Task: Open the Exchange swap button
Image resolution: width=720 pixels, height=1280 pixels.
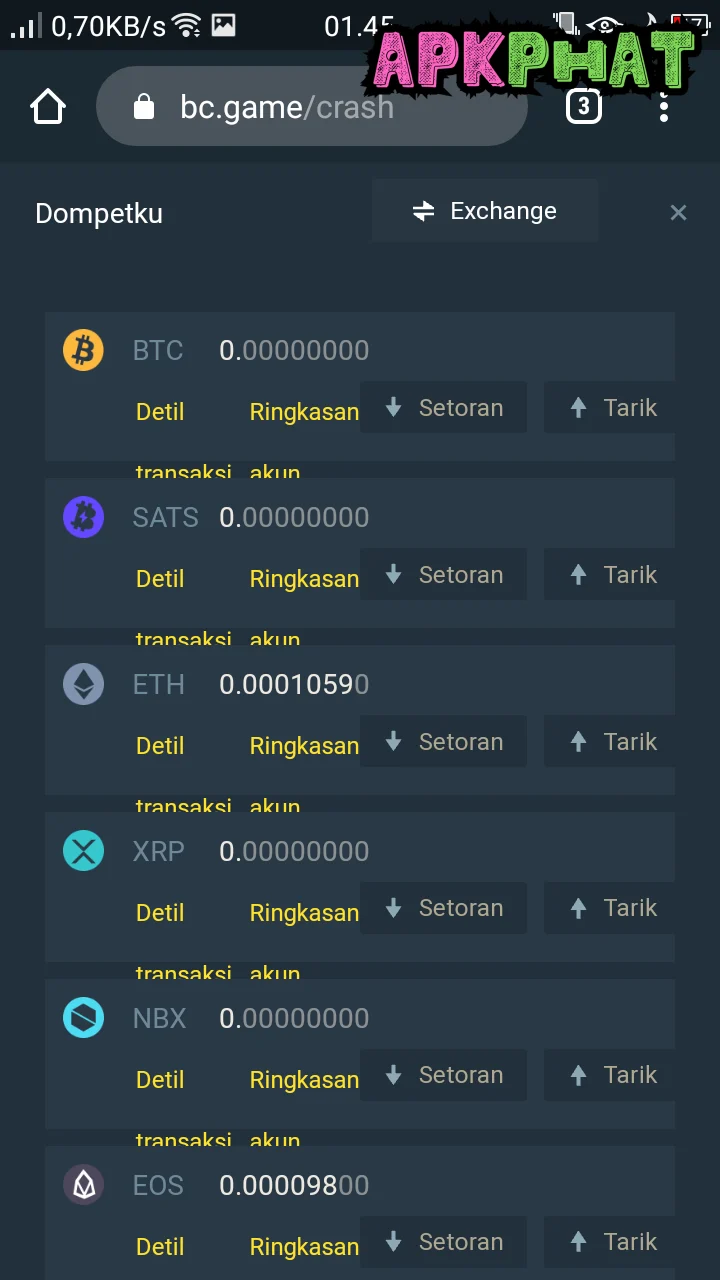Action: pyautogui.click(x=485, y=211)
